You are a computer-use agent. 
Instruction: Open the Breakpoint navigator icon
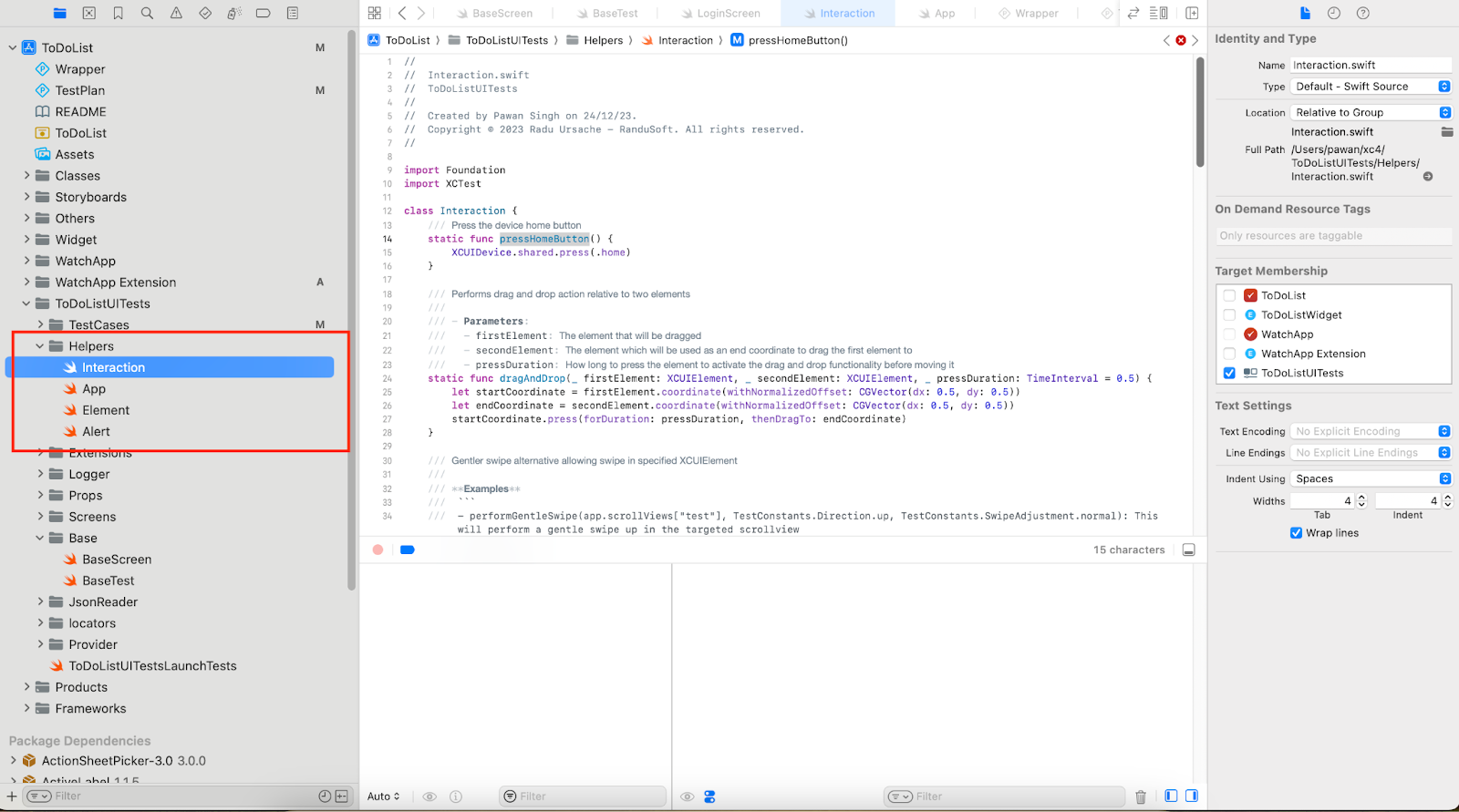pyautogui.click(x=263, y=13)
